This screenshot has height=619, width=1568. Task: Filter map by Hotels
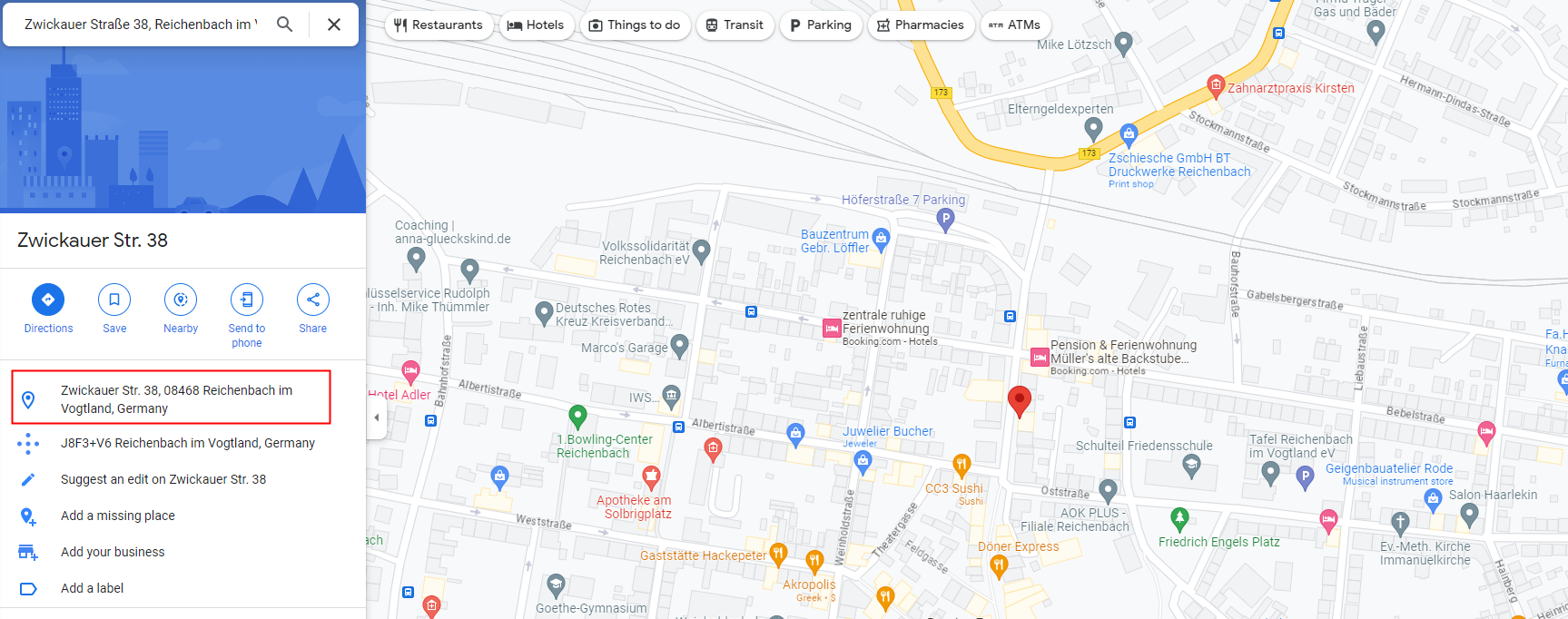(x=536, y=25)
